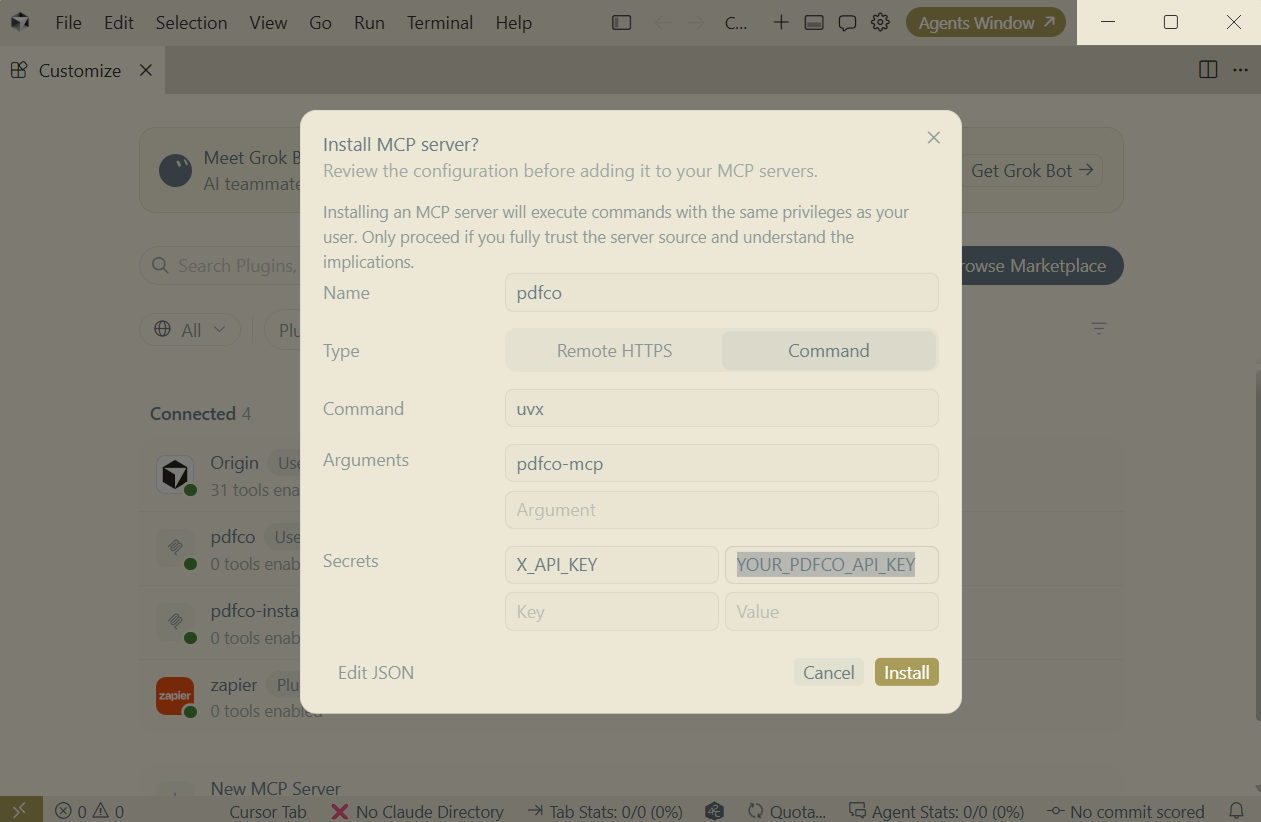The image size is (1261, 822).
Task: Open the Edit menu
Action: [118, 22]
